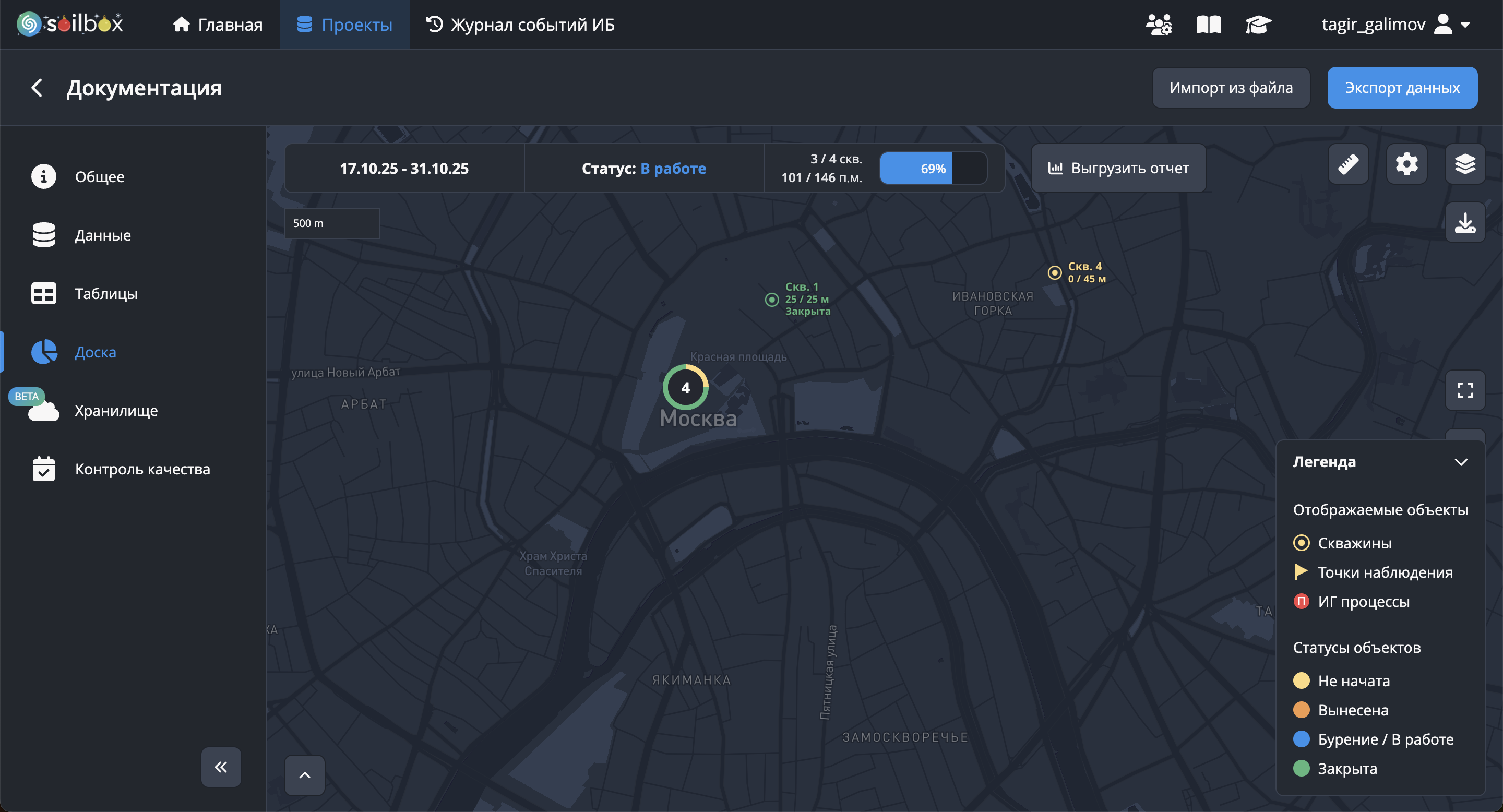Click the cluster marker with 4
This screenshot has width=1503, height=812.
685,387
